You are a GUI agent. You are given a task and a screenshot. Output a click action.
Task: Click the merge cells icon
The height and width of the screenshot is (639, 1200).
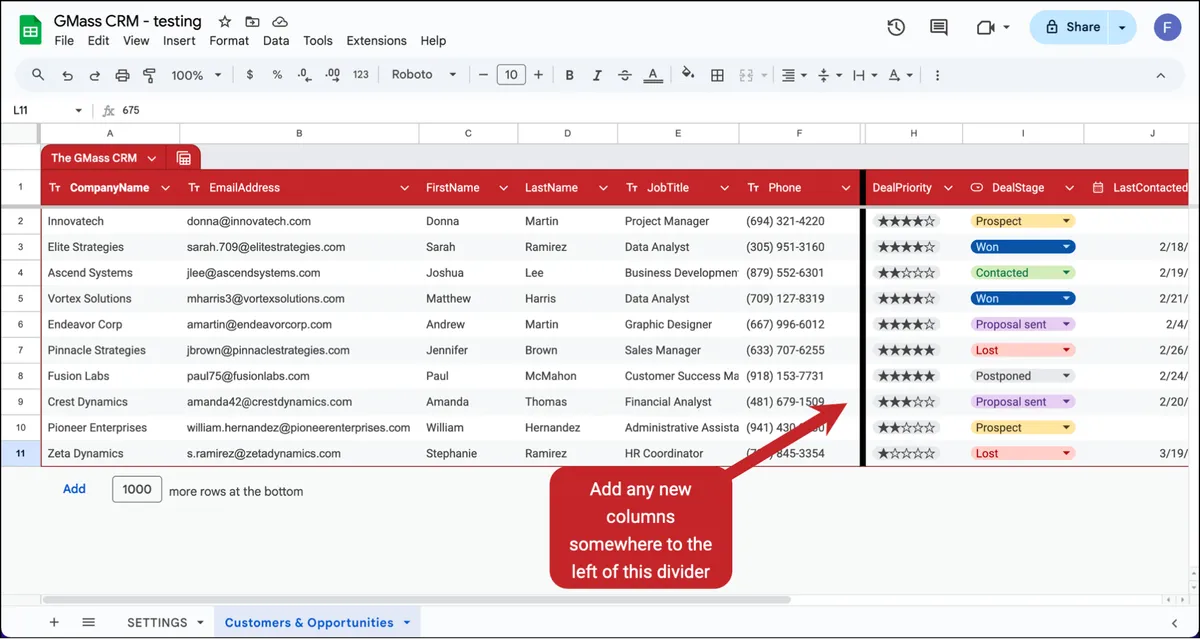pos(745,75)
